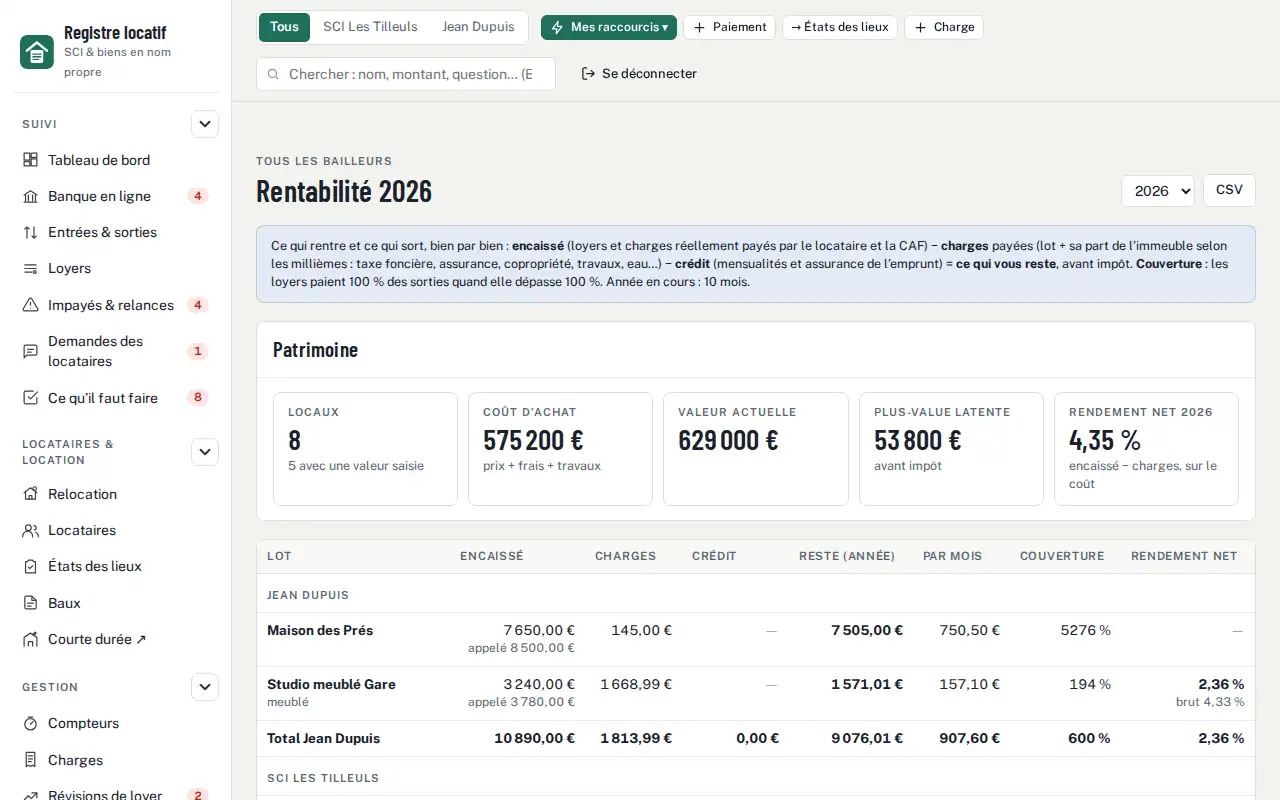Click the Compteurs gauge icon
This screenshot has width=1280, height=800.
(x=30, y=723)
